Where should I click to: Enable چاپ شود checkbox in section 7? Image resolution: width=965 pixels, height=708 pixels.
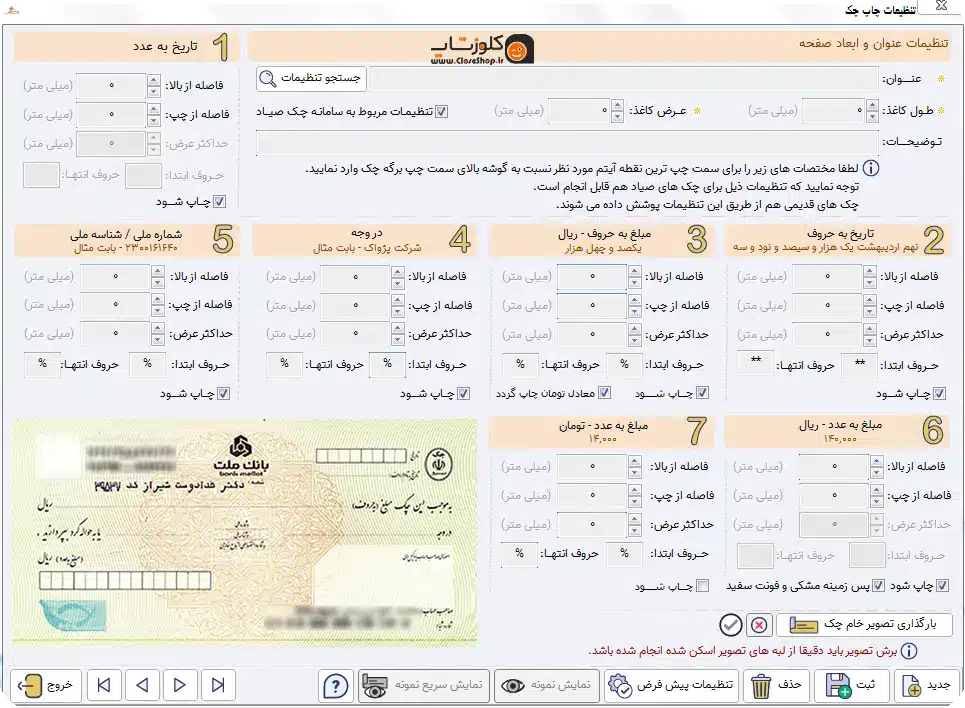702,585
